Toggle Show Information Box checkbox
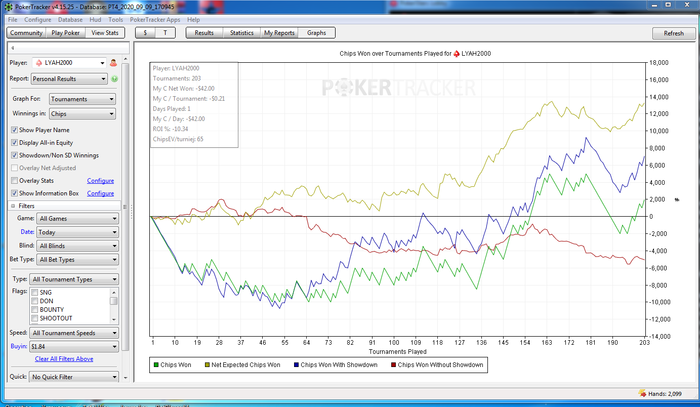 (14, 193)
